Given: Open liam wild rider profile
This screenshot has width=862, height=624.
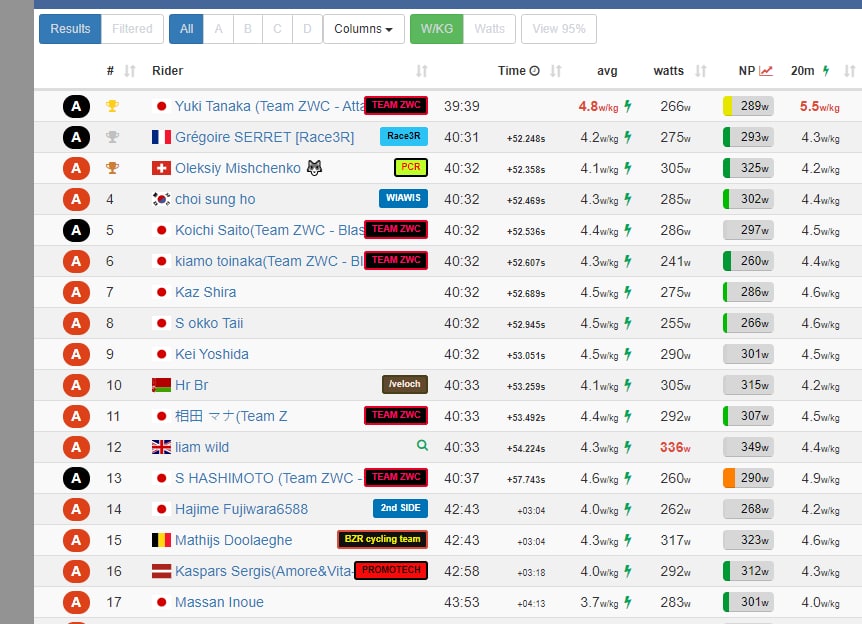Looking at the screenshot, I should (202, 447).
